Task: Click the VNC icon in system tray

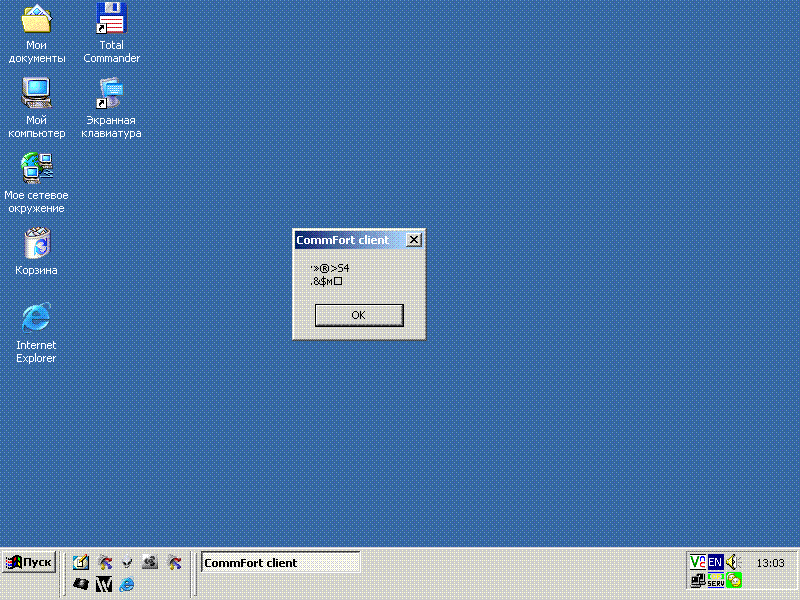Action: click(x=697, y=562)
